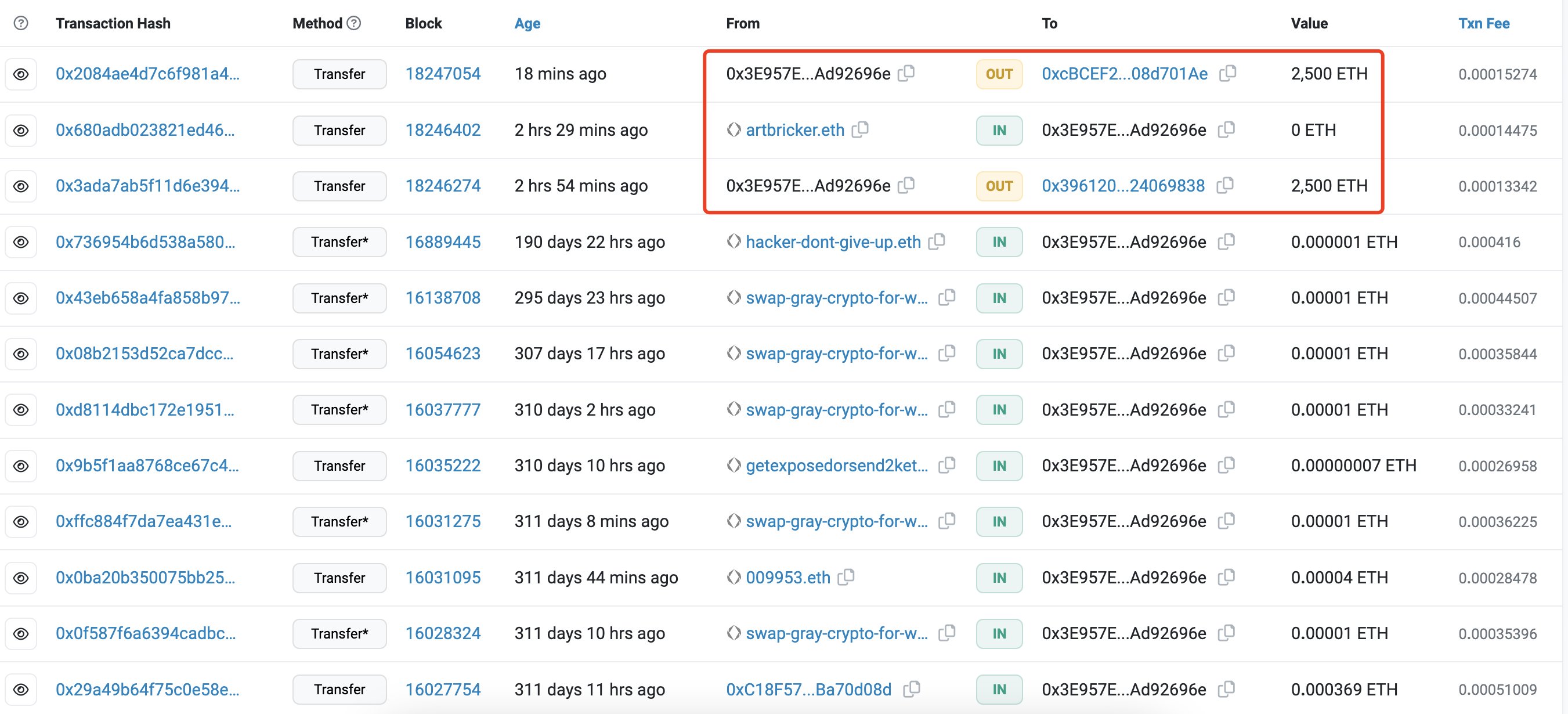The height and width of the screenshot is (714, 1568).
Task: Copy To address in block 16031095 row
Action: coord(1227,577)
